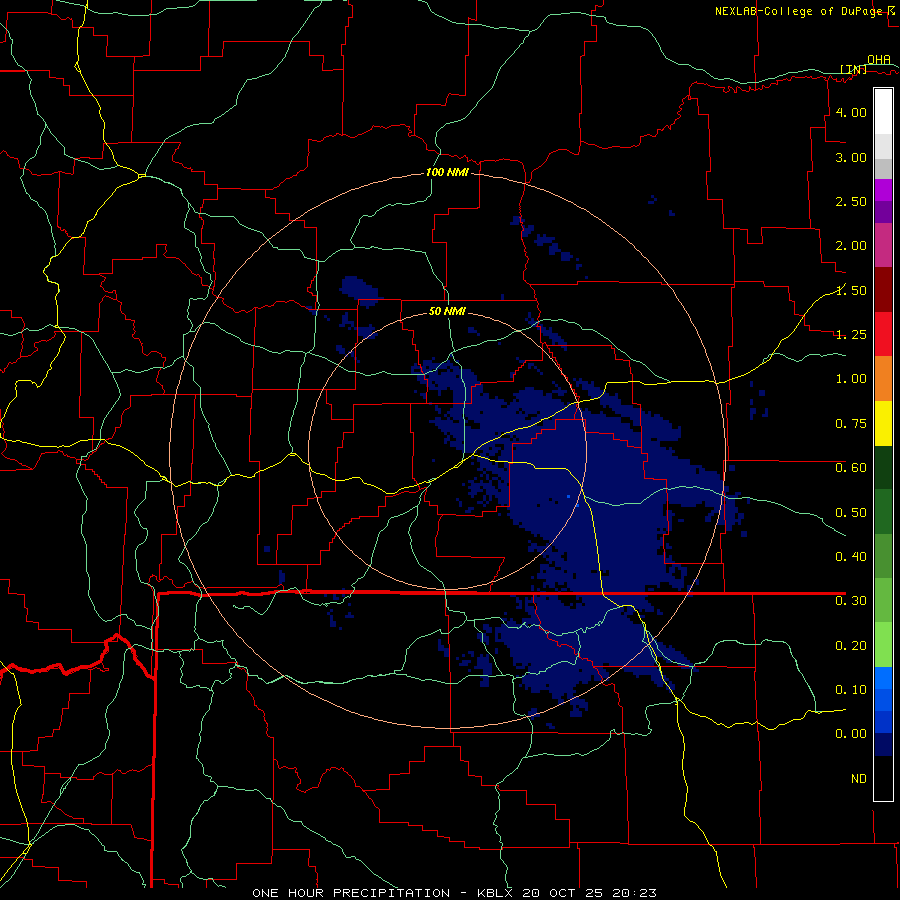Click the 2.00 legend value
900x900 pixels.
pos(851,246)
